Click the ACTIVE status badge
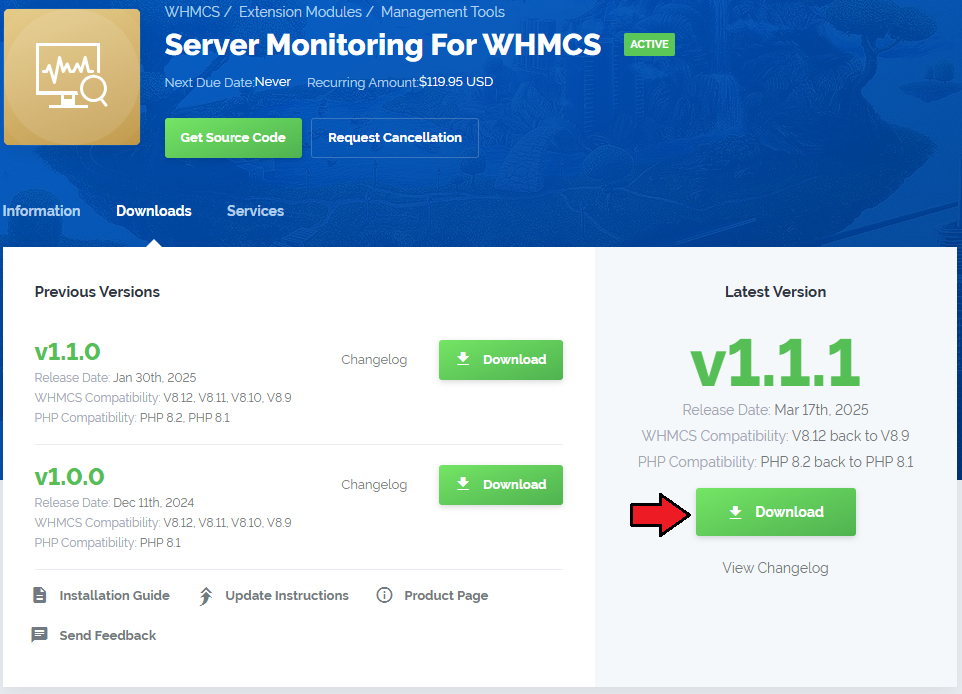The image size is (962, 694). coord(649,44)
